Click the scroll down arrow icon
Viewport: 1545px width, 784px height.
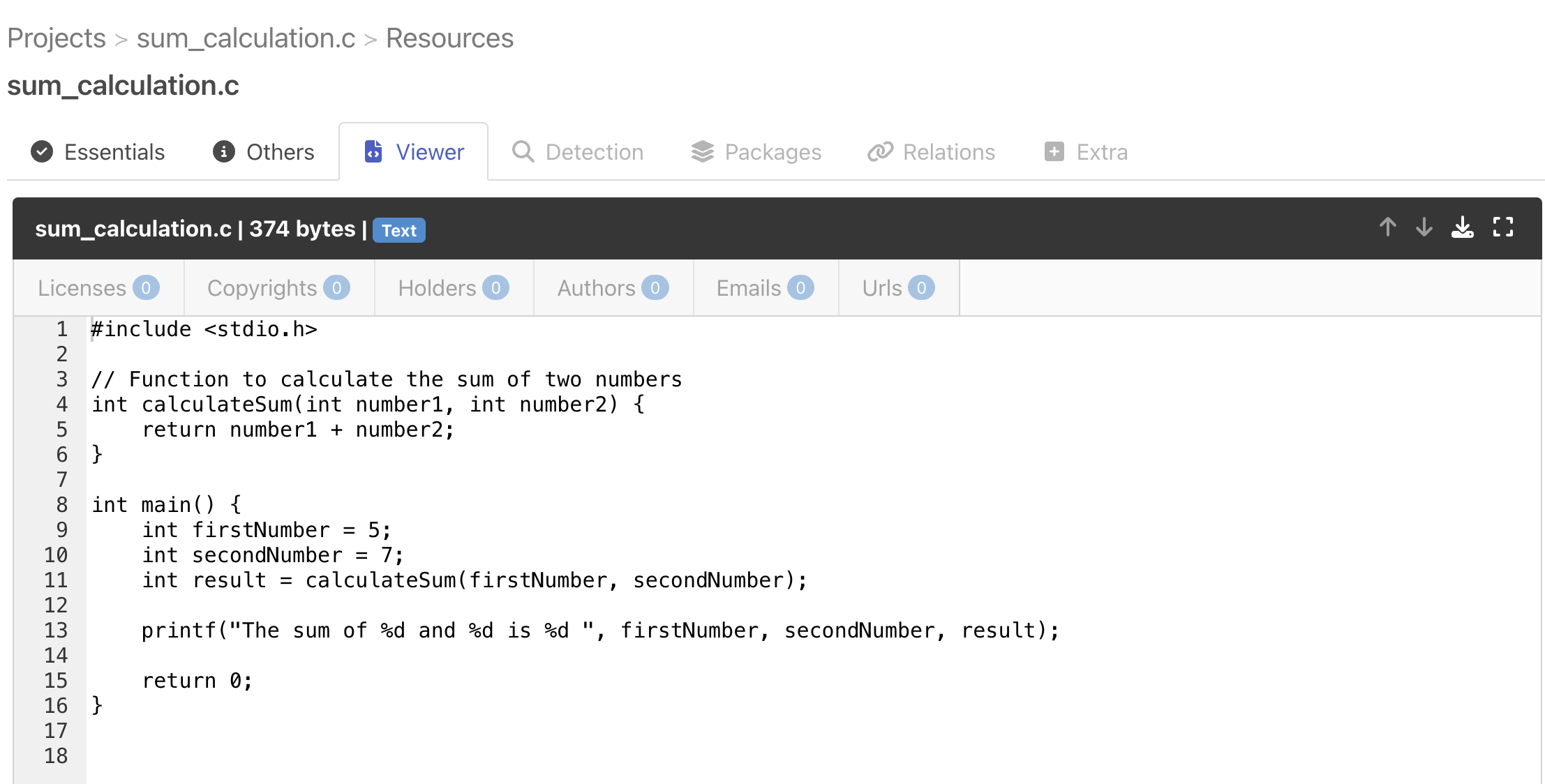pos(1424,227)
